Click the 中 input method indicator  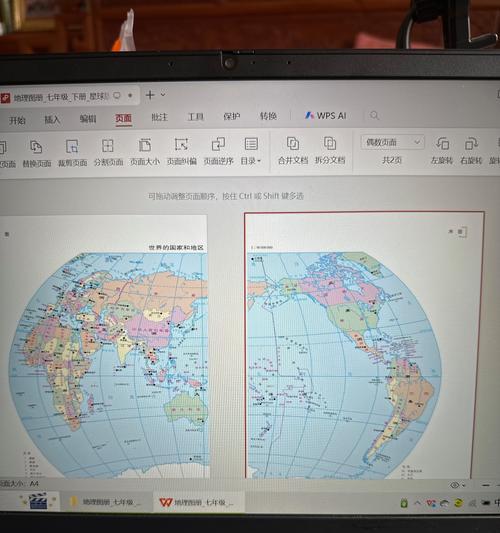tap(497, 502)
